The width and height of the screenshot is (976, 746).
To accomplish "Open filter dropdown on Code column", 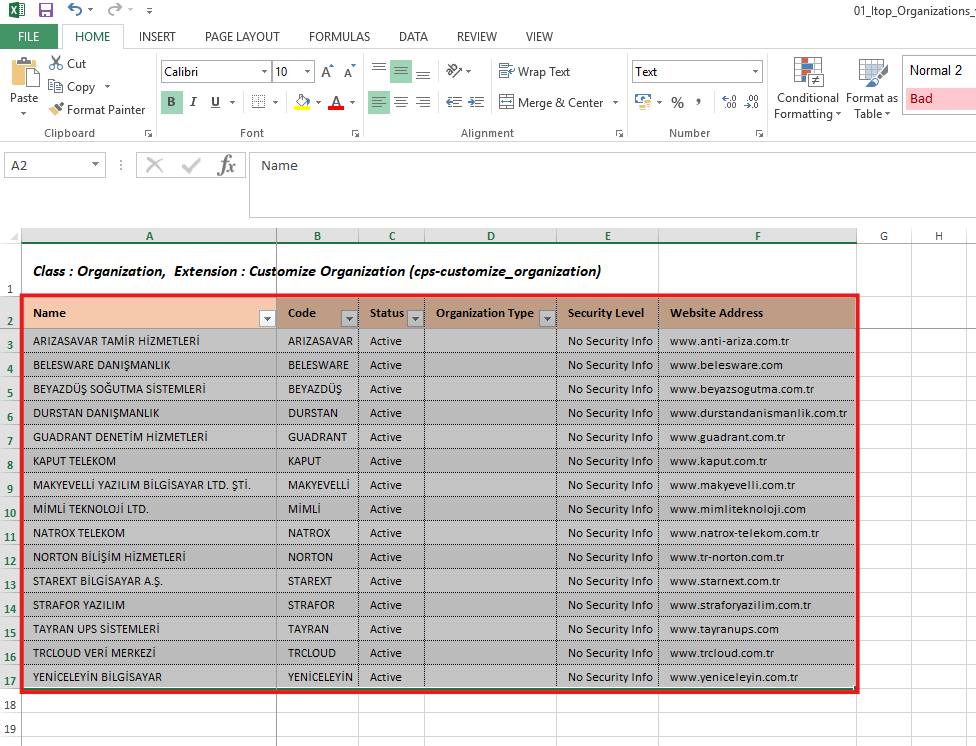I will coord(349,319).
